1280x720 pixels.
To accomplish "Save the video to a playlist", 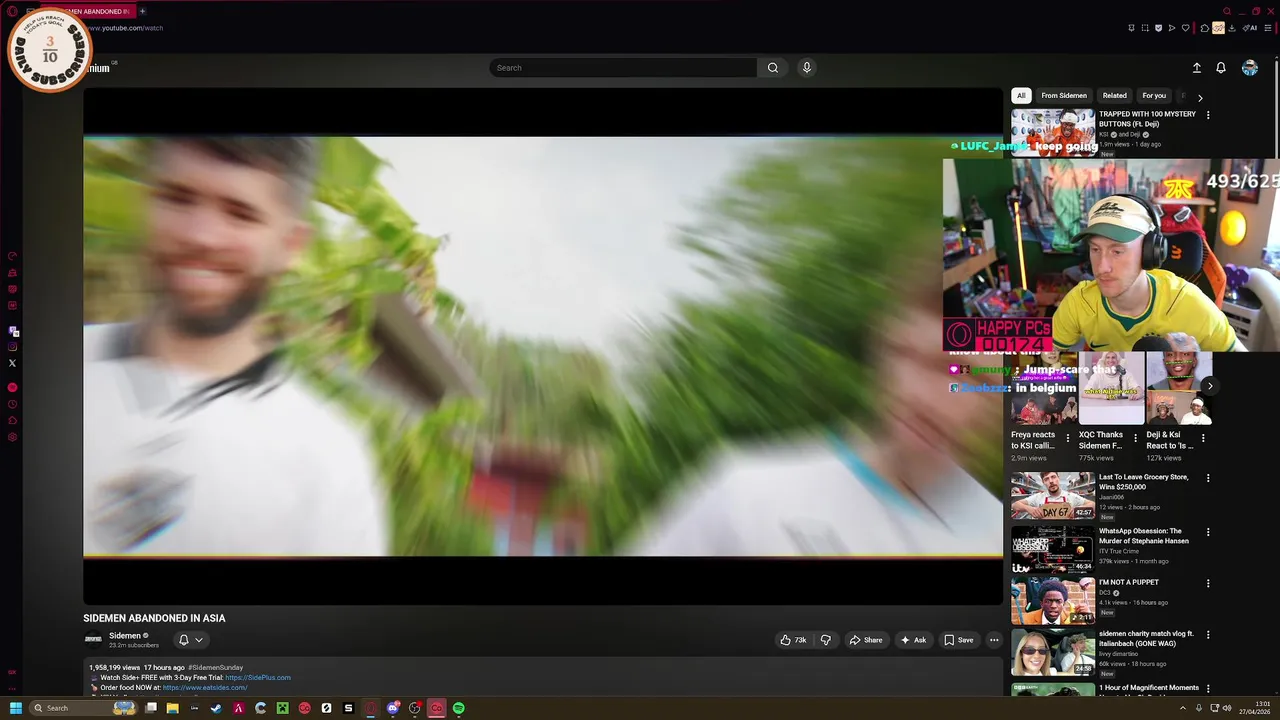I will coord(958,640).
